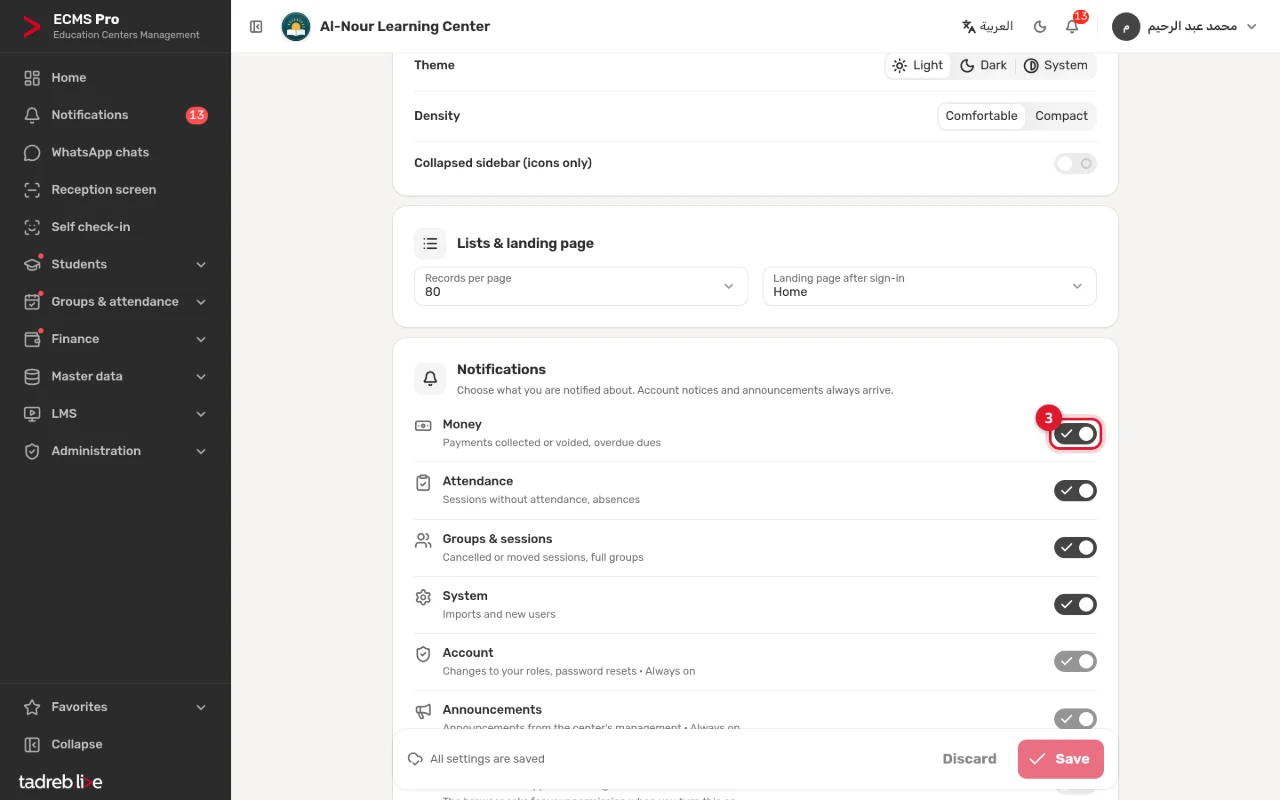Image resolution: width=1280 pixels, height=800 pixels.
Task: Select the Light theme option
Action: [x=918, y=65]
